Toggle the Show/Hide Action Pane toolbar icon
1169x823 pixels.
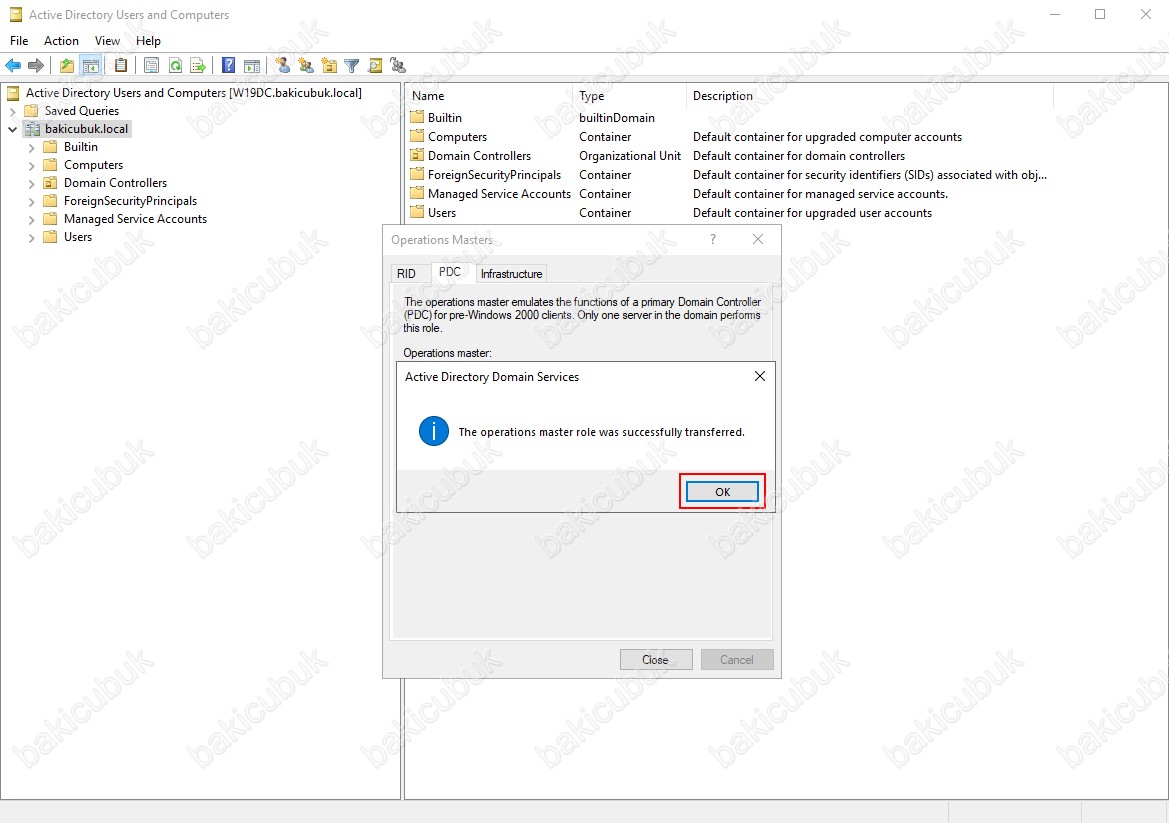point(252,66)
